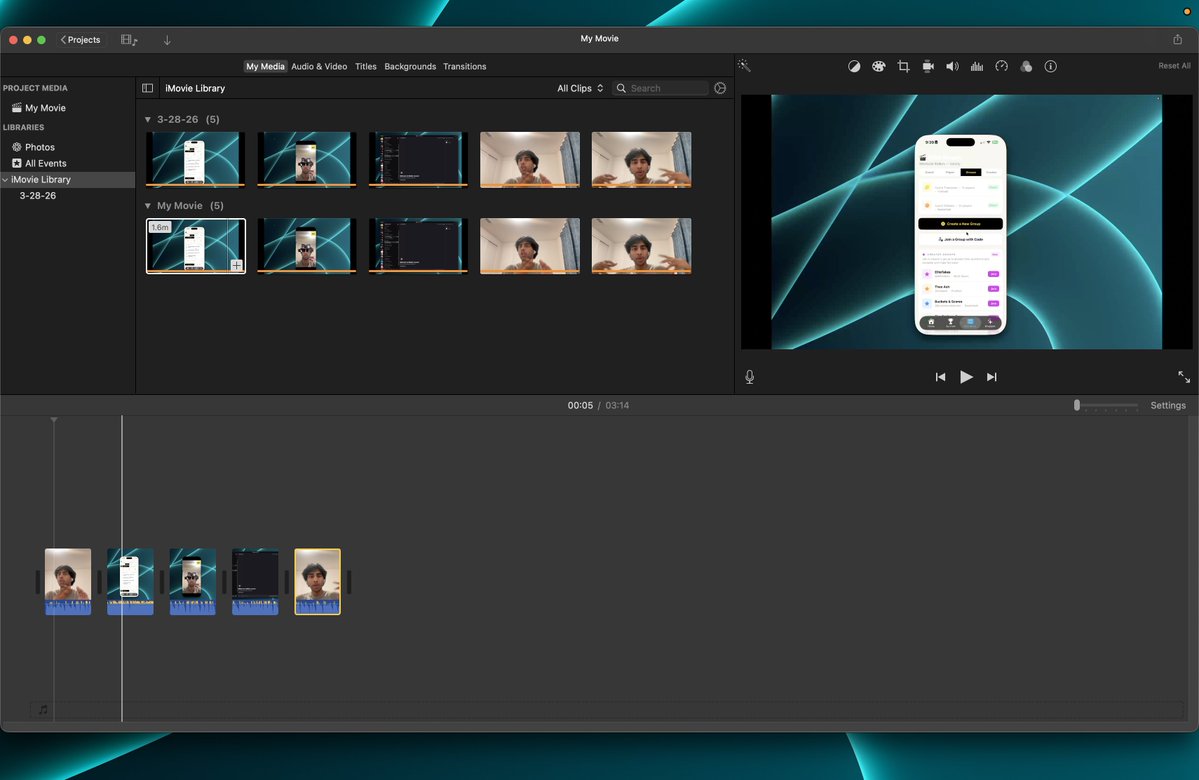This screenshot has height=780, width=1199.
Task: Skip to the next clip
Action: pos(992,377)
